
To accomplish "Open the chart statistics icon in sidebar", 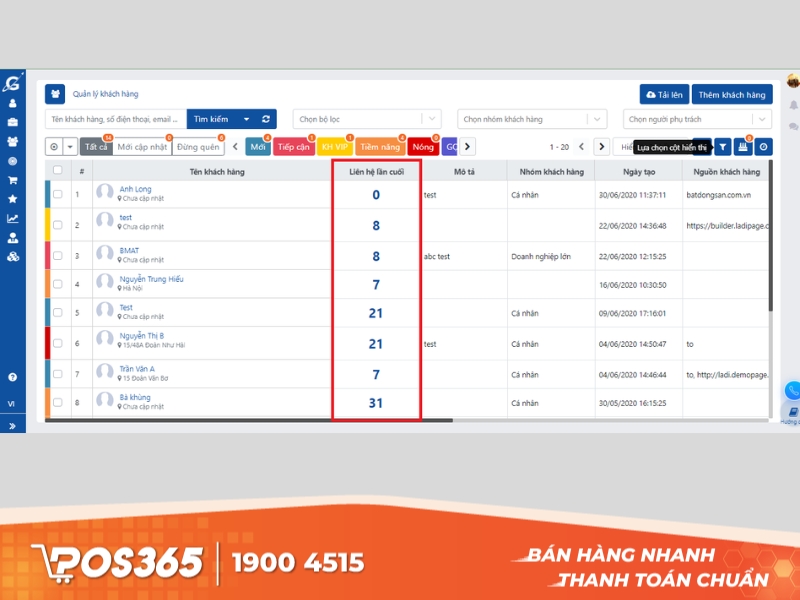I will (x=13, y=219).
